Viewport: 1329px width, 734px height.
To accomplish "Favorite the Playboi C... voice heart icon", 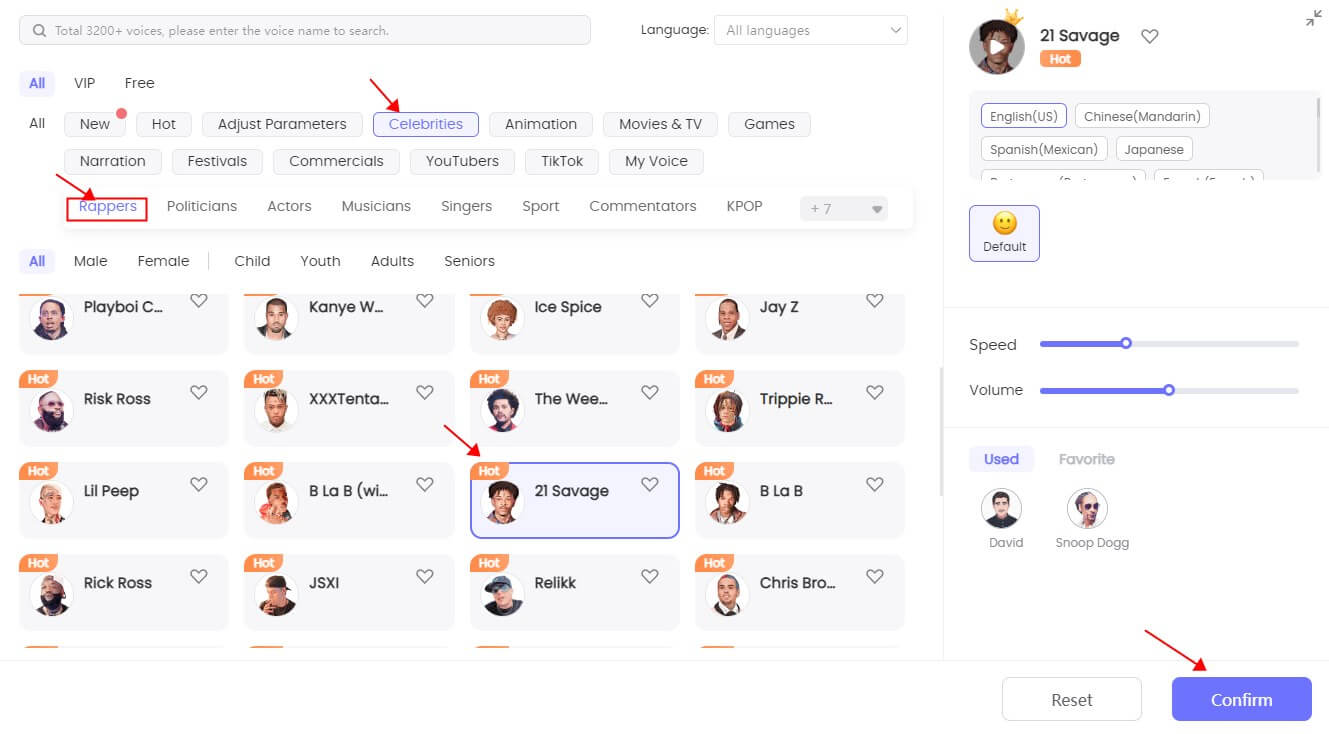I will coord(199,300).
